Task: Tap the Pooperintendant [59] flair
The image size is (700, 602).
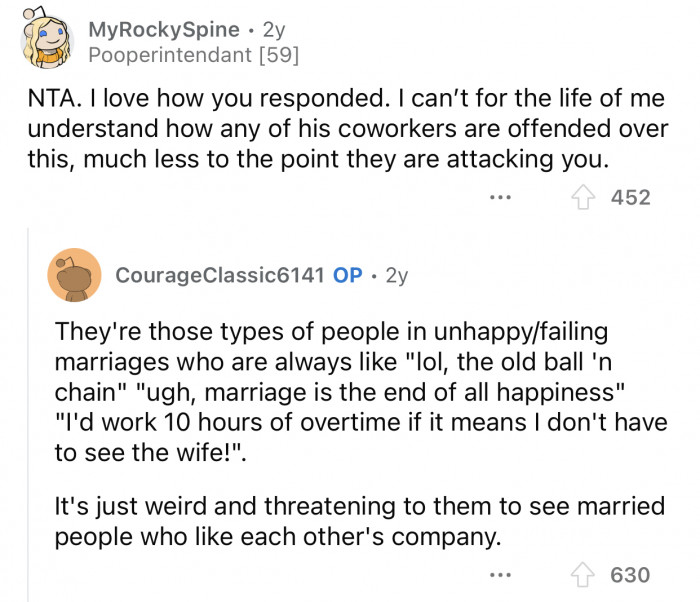Action: pyautogui.click(x=194, y=55)
